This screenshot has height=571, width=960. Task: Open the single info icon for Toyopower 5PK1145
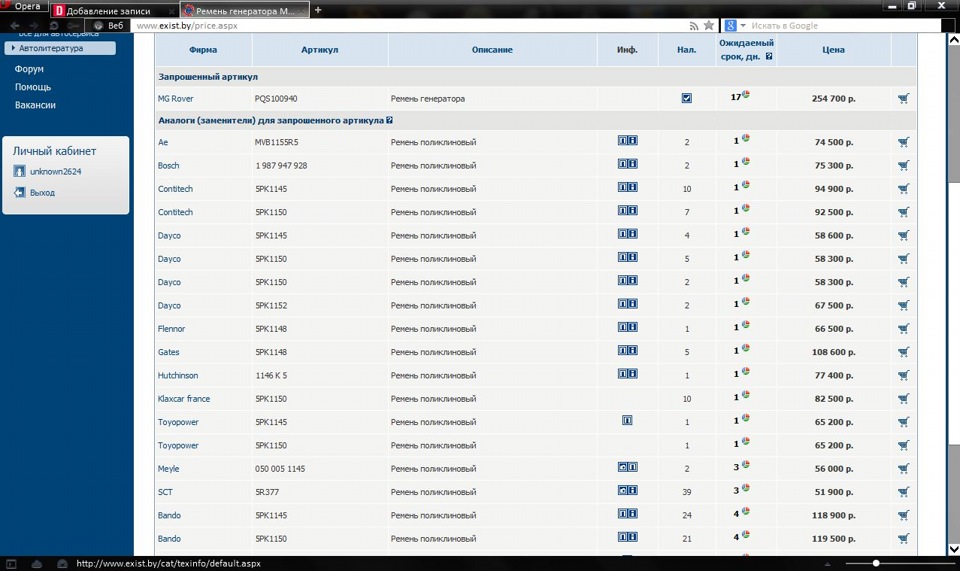[627, 420]
